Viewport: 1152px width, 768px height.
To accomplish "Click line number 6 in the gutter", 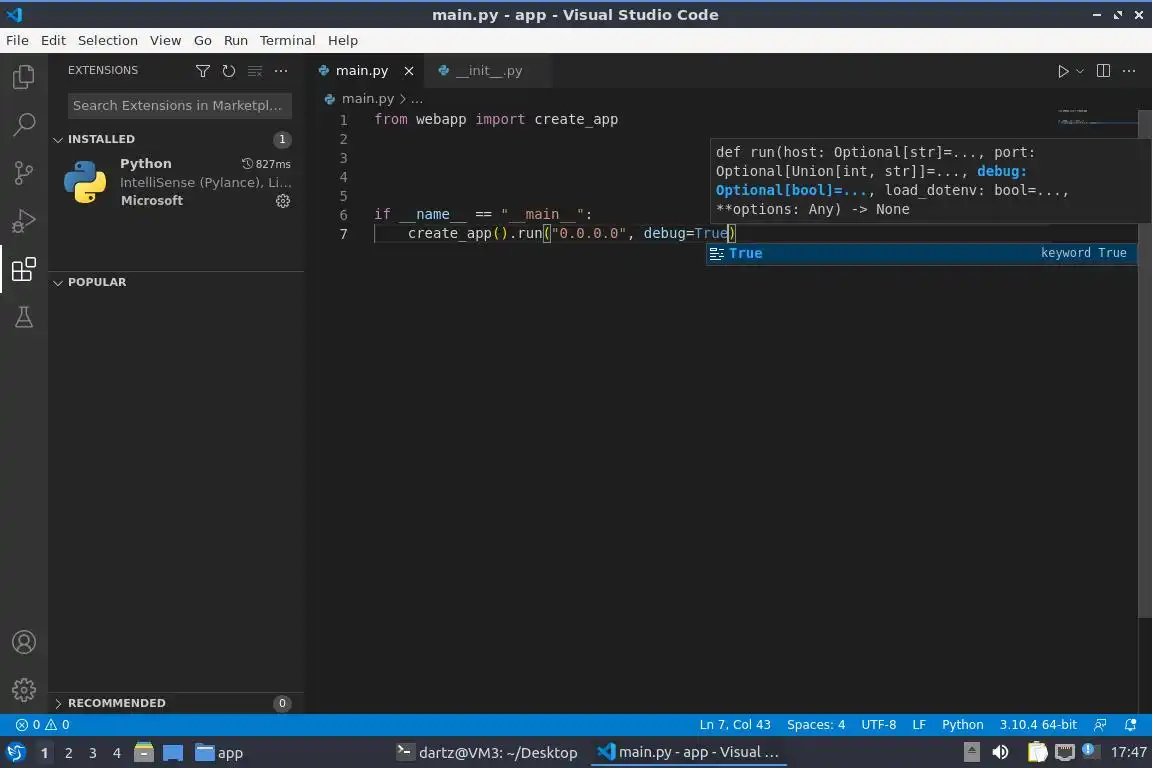I will [343, 215].
